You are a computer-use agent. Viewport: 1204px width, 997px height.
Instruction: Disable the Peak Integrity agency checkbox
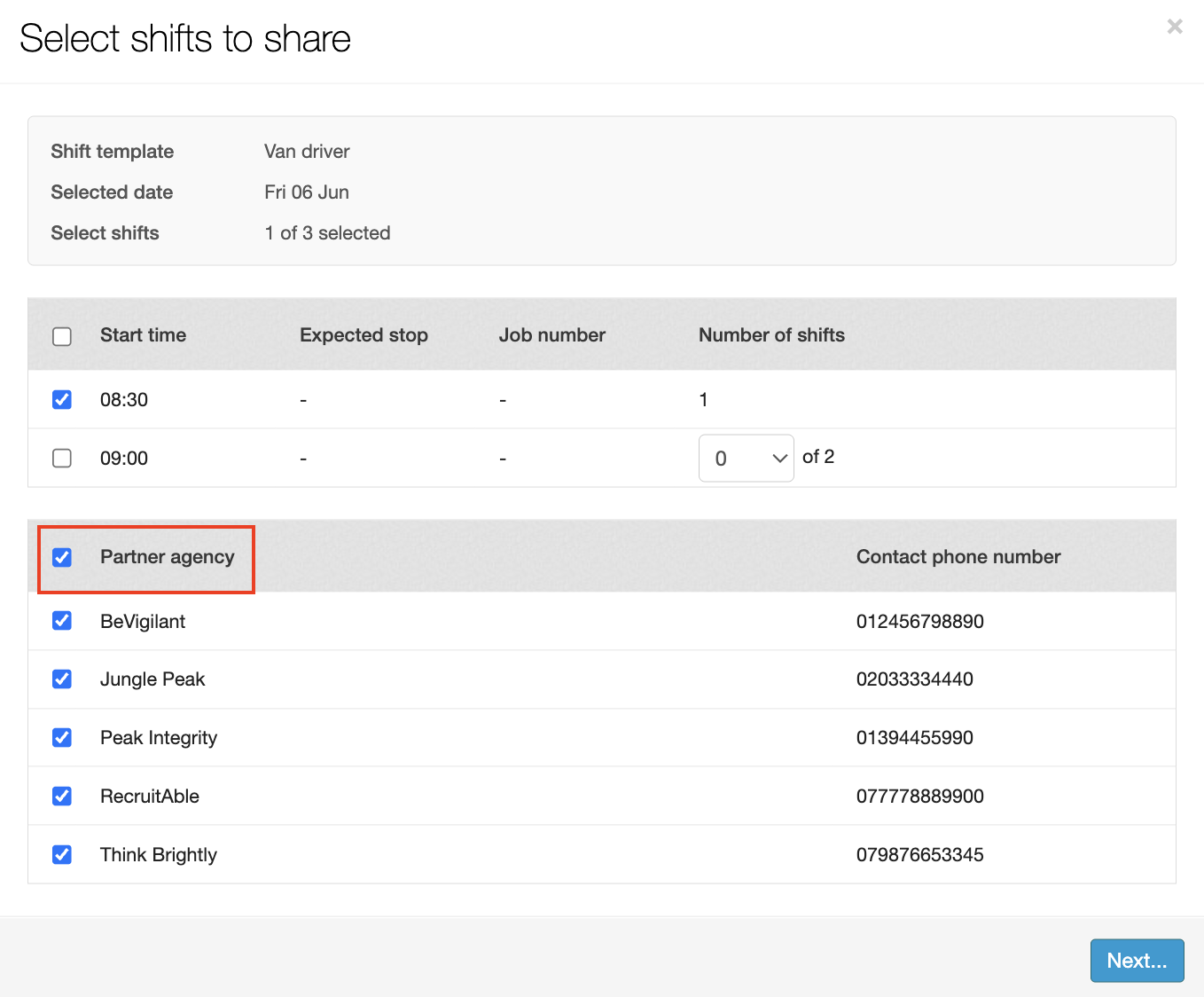click(x=62, y=738)
